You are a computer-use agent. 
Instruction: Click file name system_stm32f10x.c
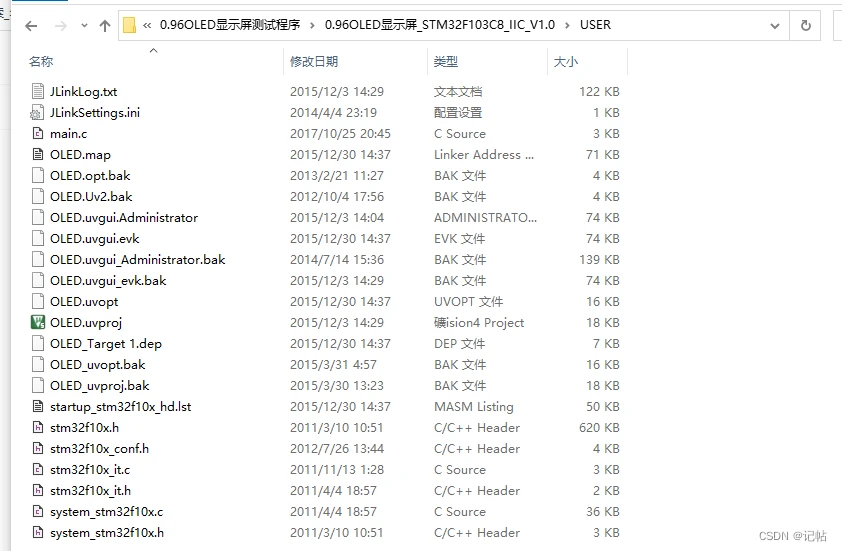[106, 512]
